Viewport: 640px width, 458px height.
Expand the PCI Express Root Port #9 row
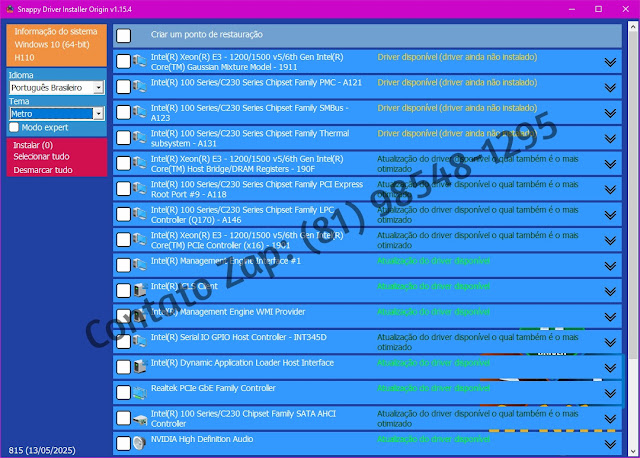(610, 189)
